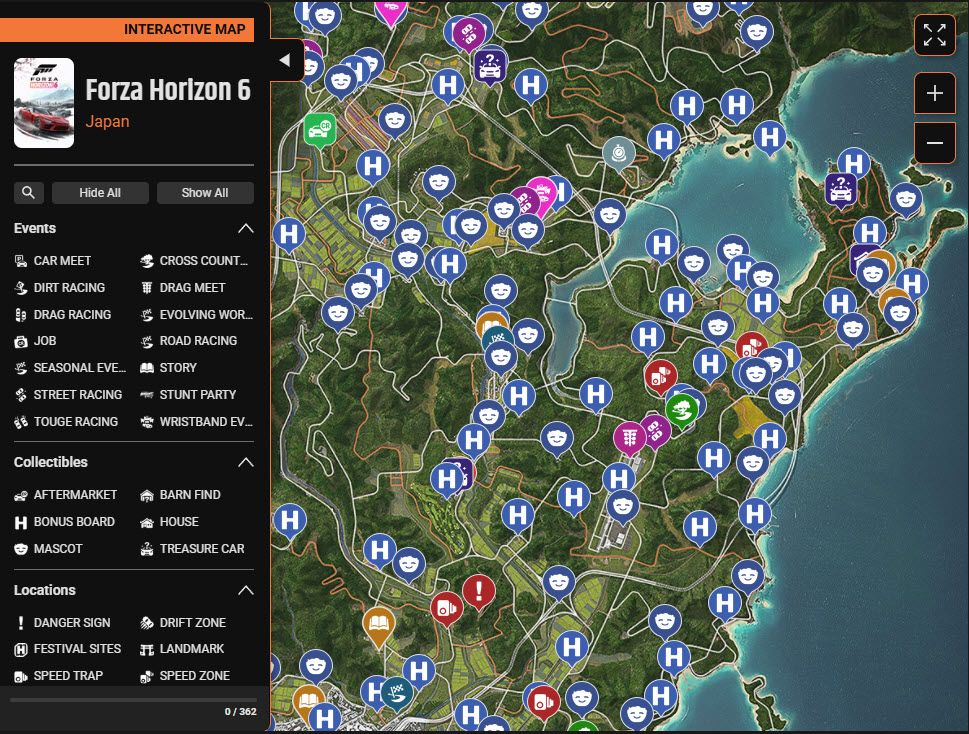Toggle Festival Sites markers
969x734 pixels.
(68, 649)
